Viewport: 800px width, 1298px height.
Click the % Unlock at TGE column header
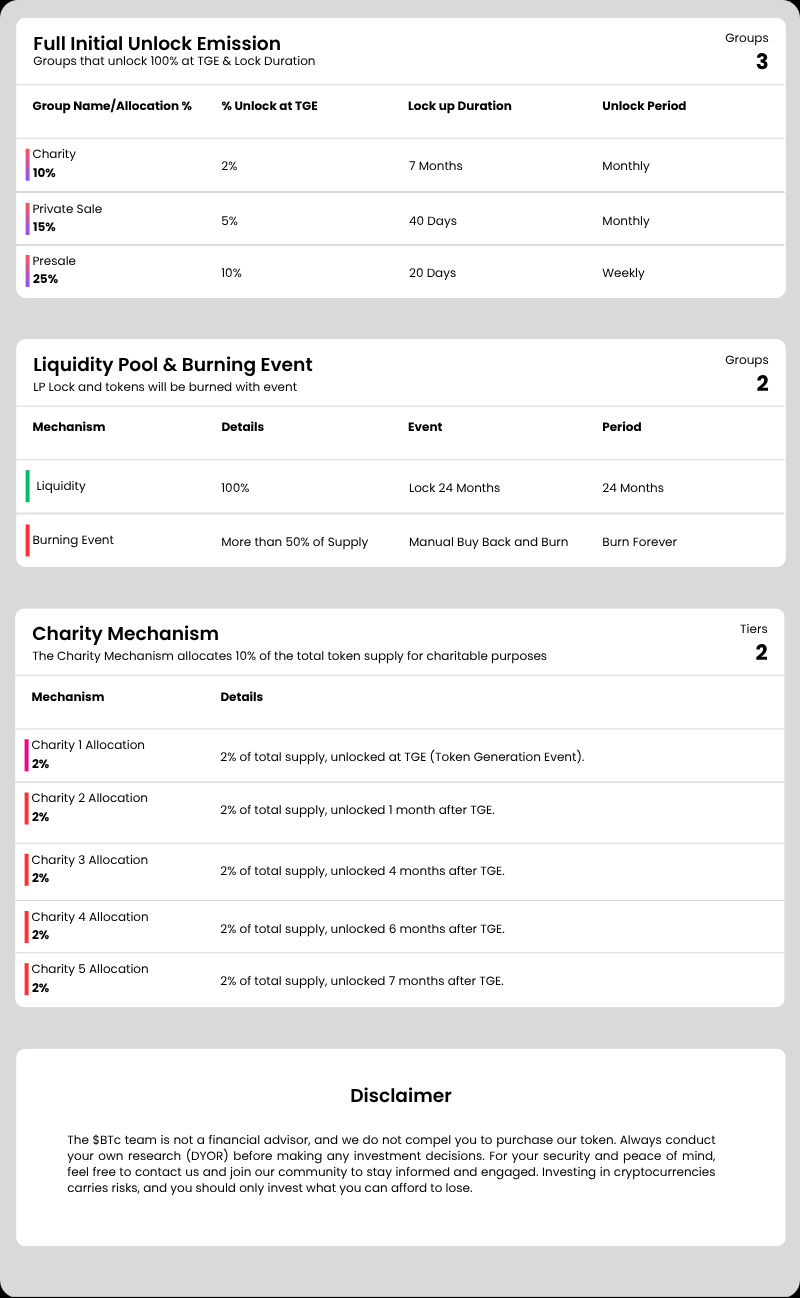[269, 106]
